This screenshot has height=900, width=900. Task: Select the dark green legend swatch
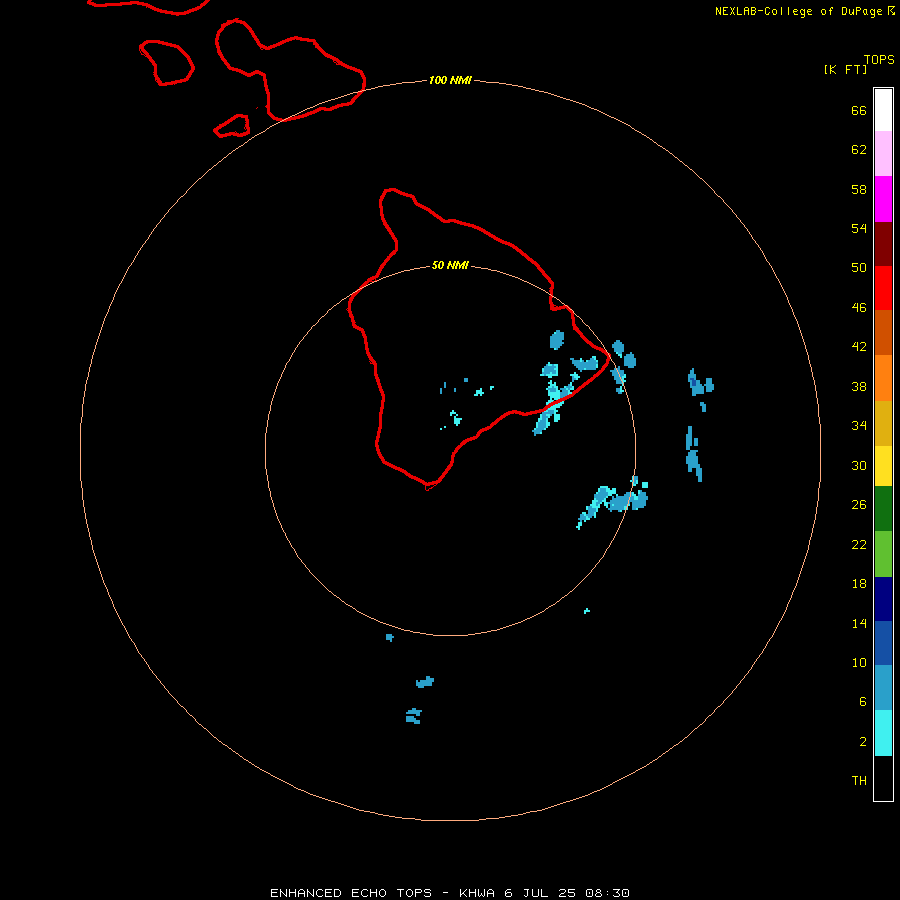(x=883, y=509)
